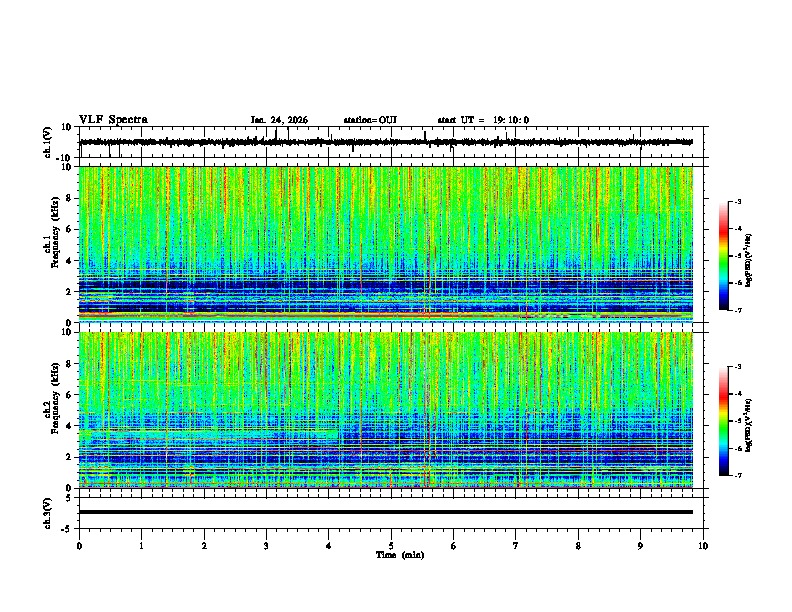Click the "-7" label on ch.1 color scale
Screen dimensions: 792x612
click(737, 310)
